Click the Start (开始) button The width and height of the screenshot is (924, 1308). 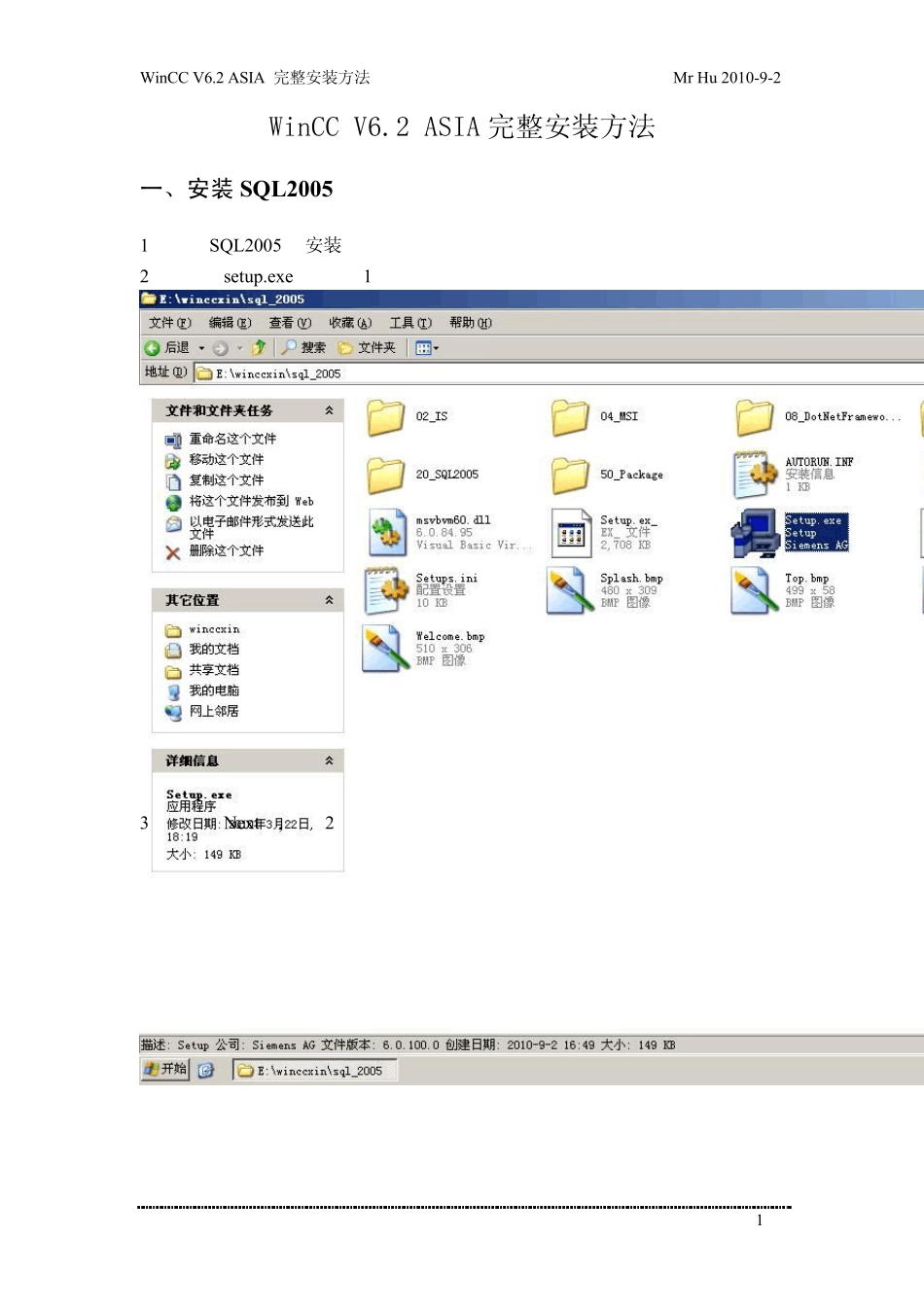tap(164, 1070)
